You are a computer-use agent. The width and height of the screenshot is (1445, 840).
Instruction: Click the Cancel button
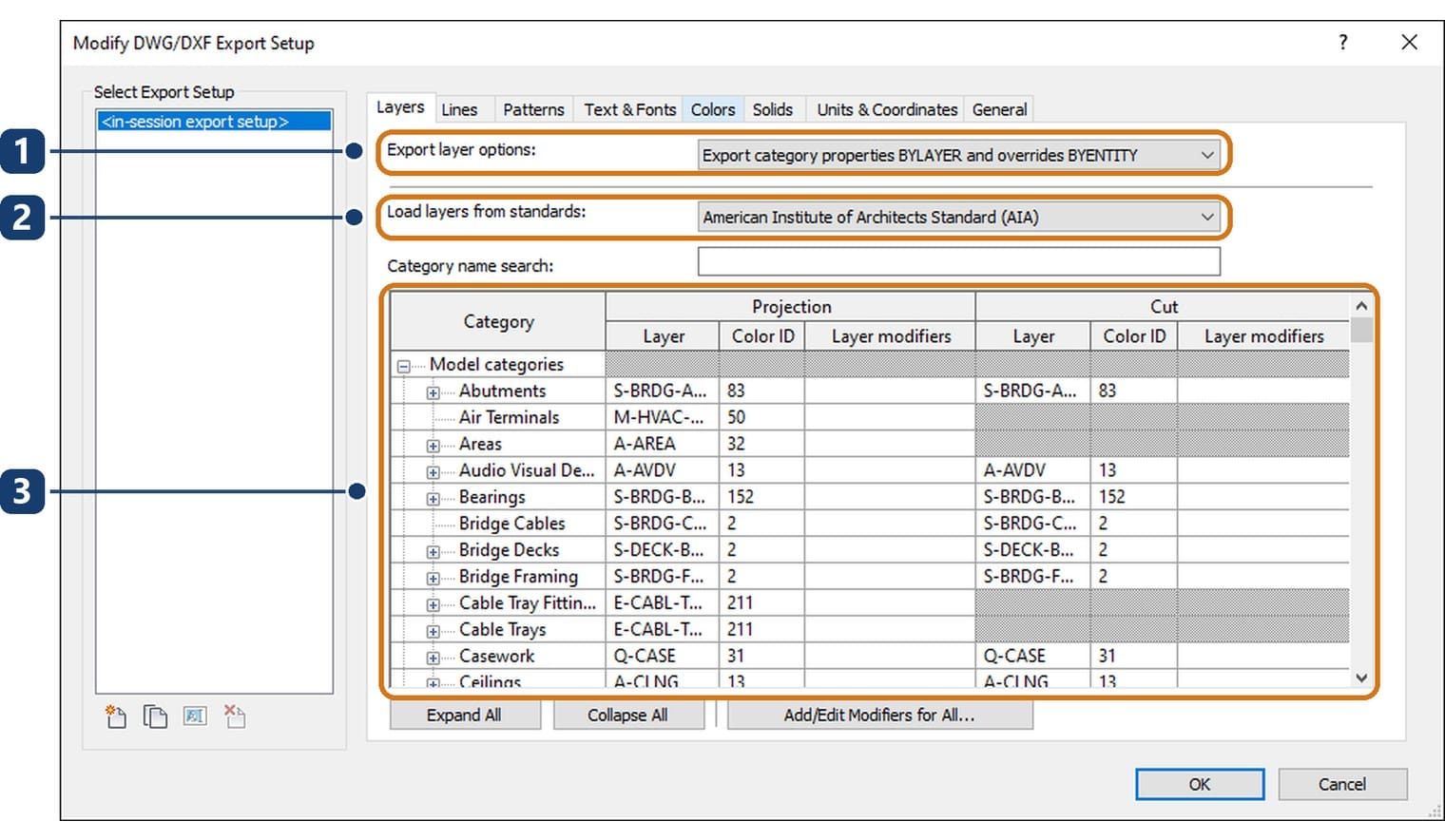click(1341, 784)
